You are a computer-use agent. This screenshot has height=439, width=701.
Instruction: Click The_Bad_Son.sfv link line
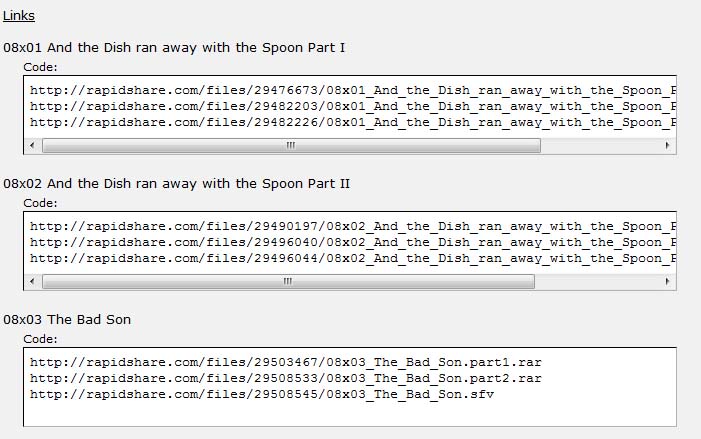pos(262,394)
